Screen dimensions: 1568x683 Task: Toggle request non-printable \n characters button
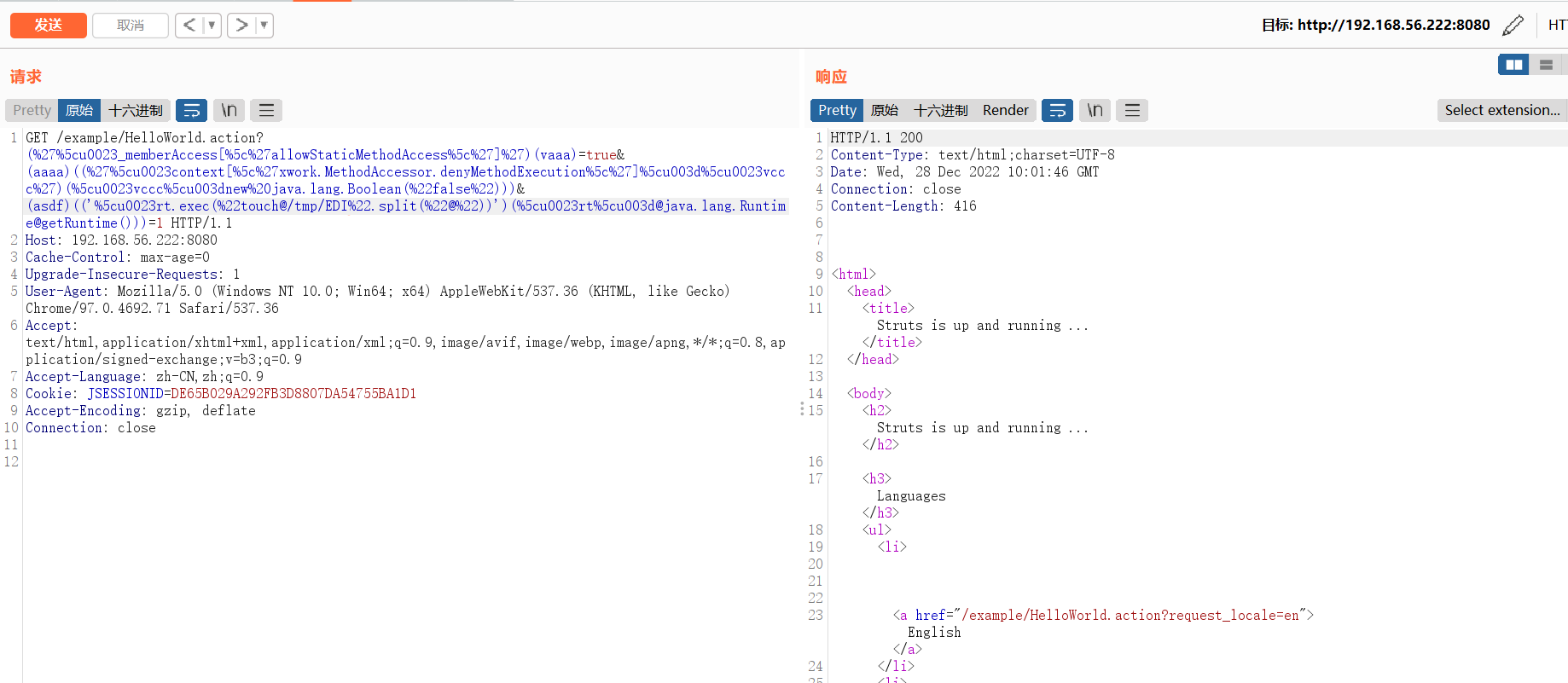pos(229,110)
